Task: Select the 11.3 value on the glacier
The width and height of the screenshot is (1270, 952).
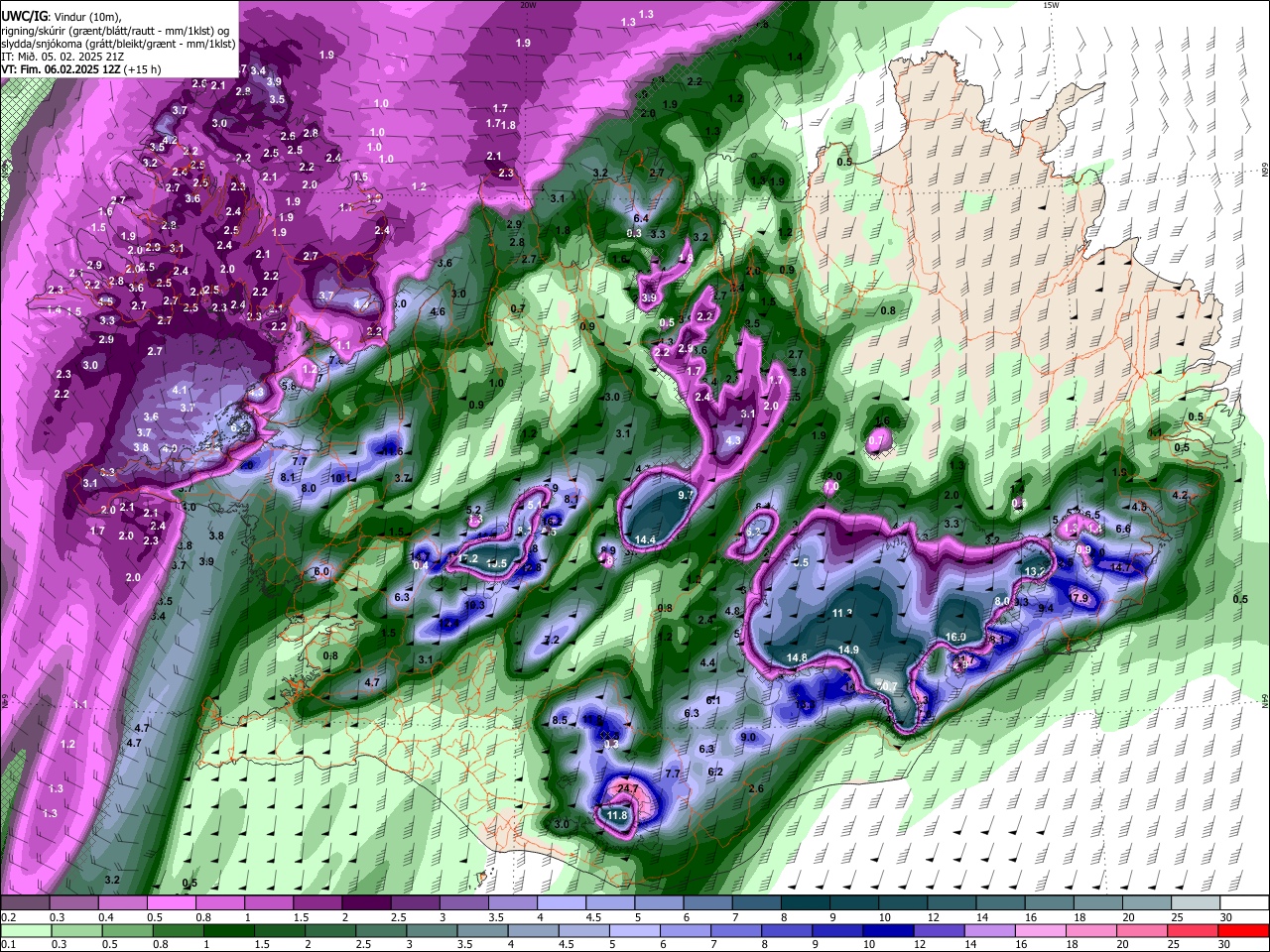Action: [x=842, y=613]
